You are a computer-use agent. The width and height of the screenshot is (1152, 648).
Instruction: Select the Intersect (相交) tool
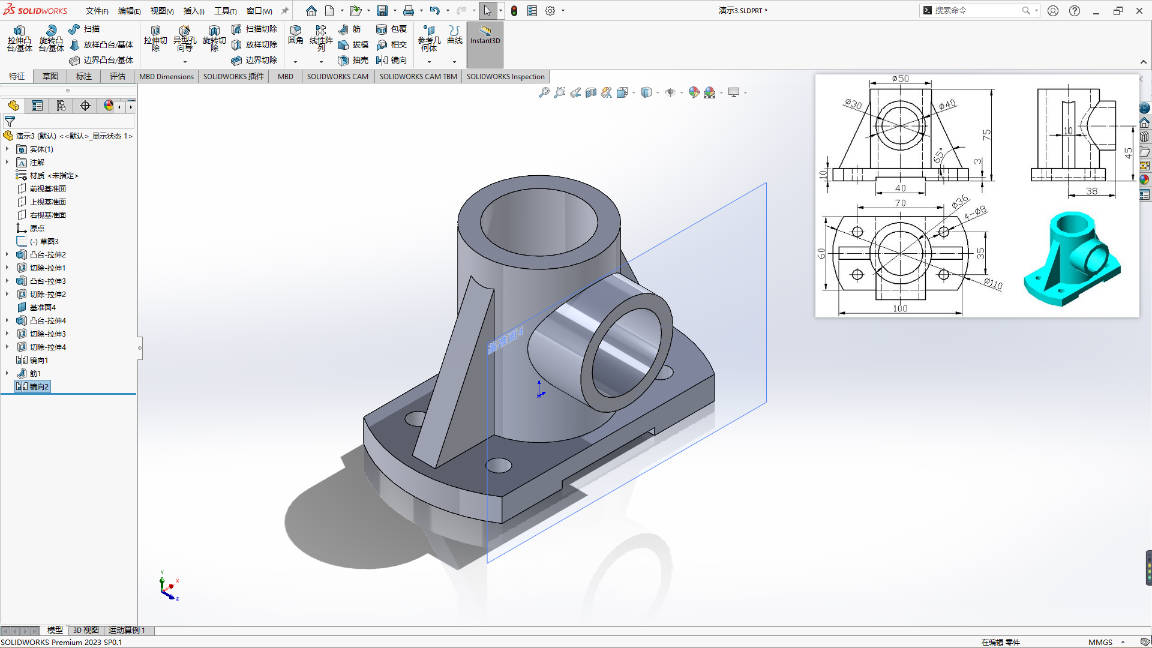[391, 45]
